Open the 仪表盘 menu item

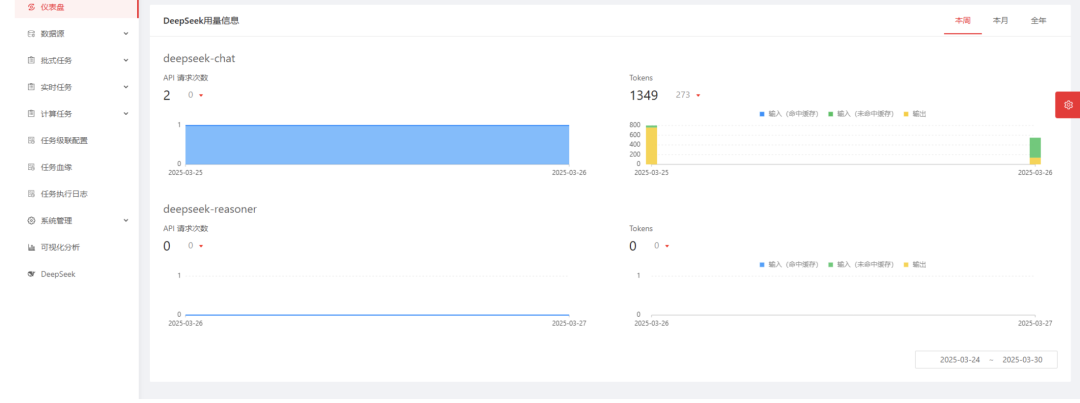[76, 7]
